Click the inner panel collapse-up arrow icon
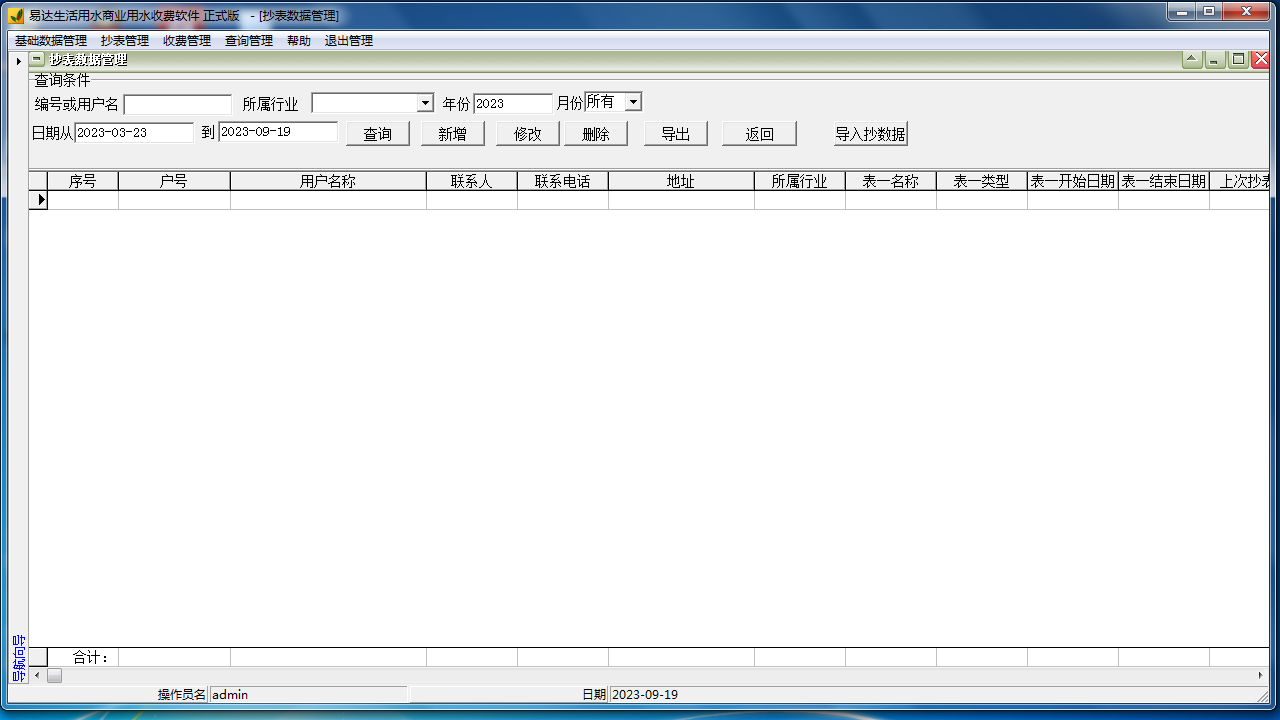Viewport: 1280px width, 720px height. click(x=1192, y=60)
